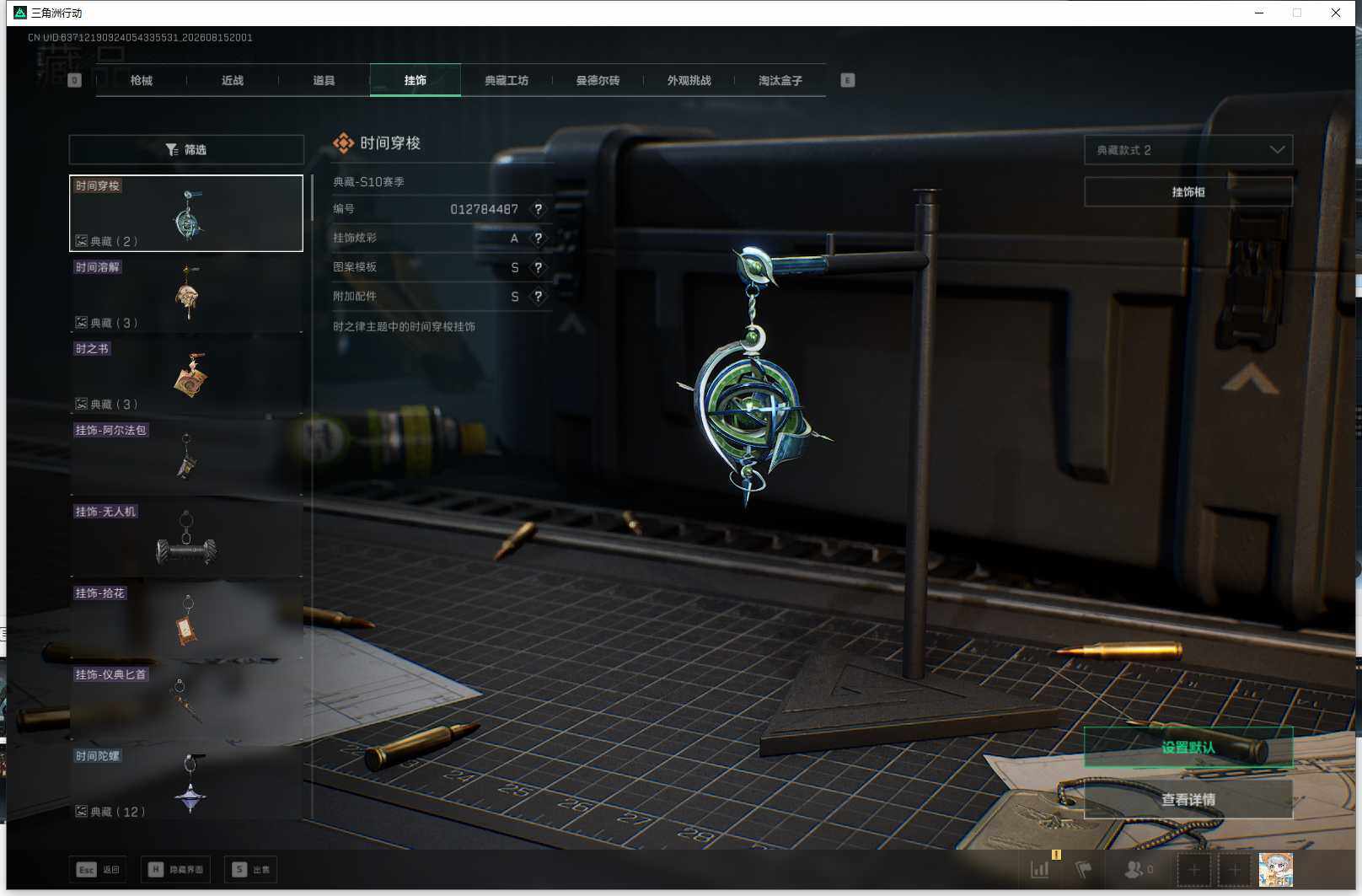Click the 三角洲行动 app icon in title bar

20,13
